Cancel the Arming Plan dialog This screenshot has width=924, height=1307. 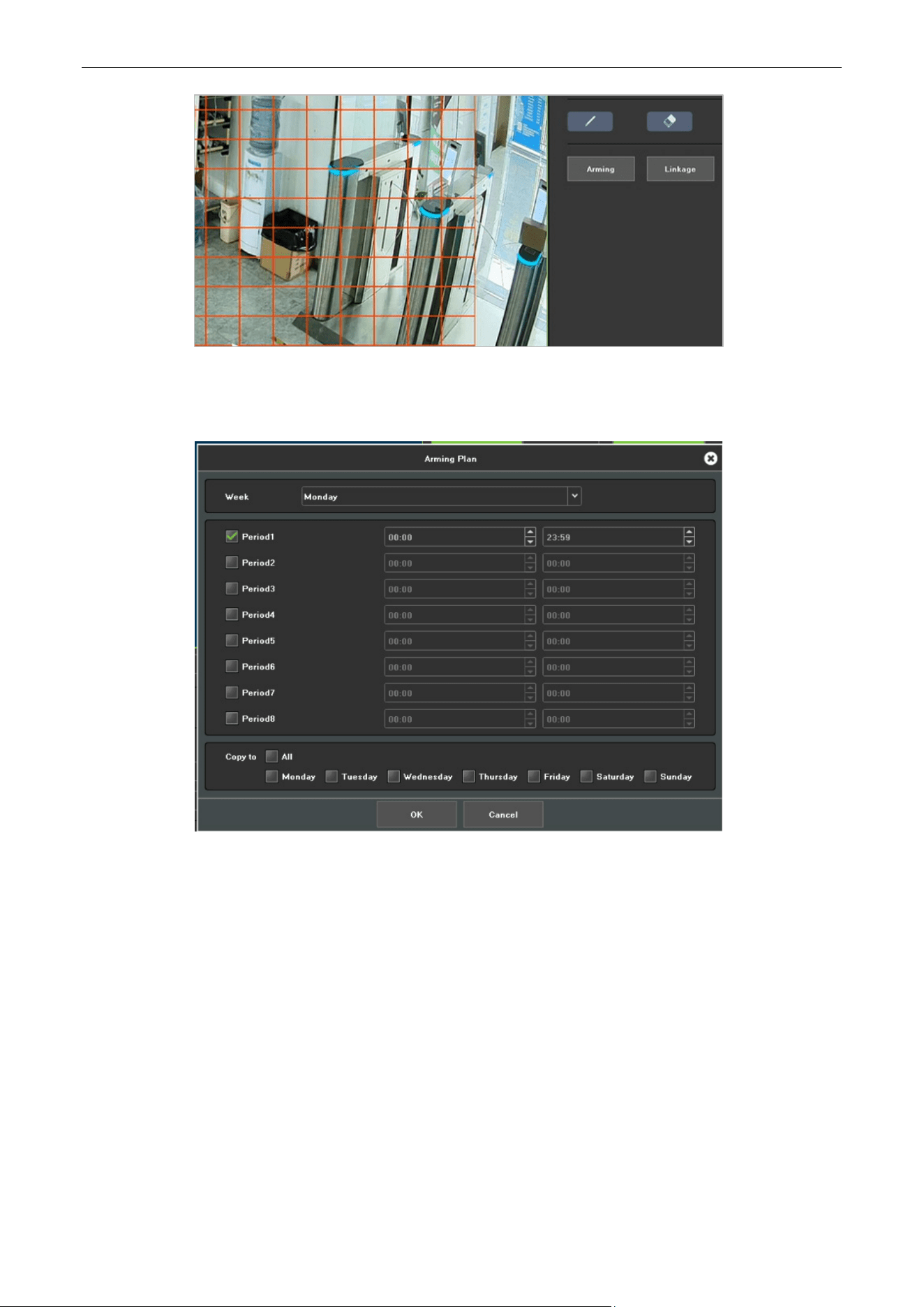click(503, 814)
